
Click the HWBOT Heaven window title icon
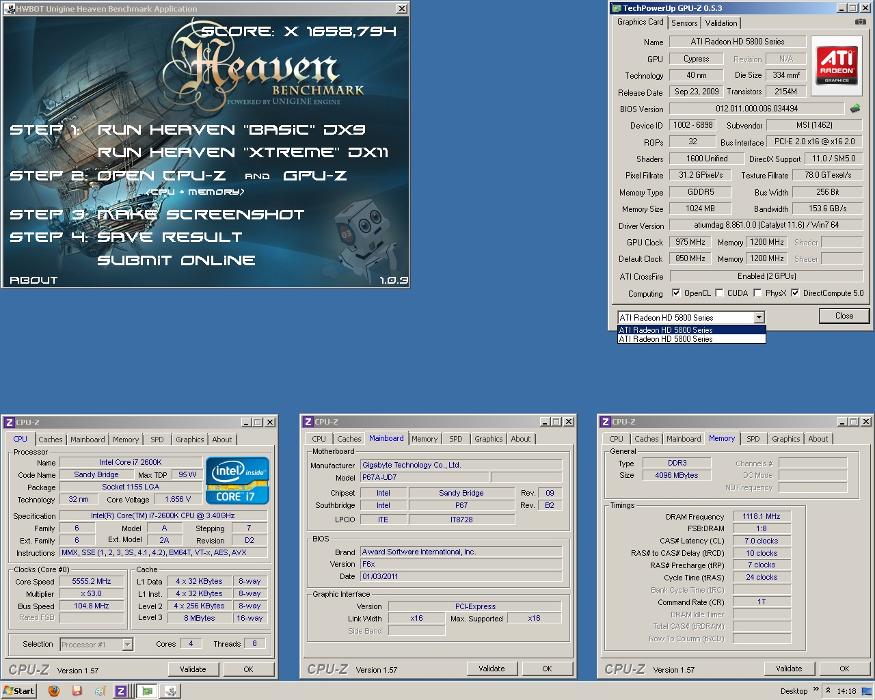tap(9, 8)
